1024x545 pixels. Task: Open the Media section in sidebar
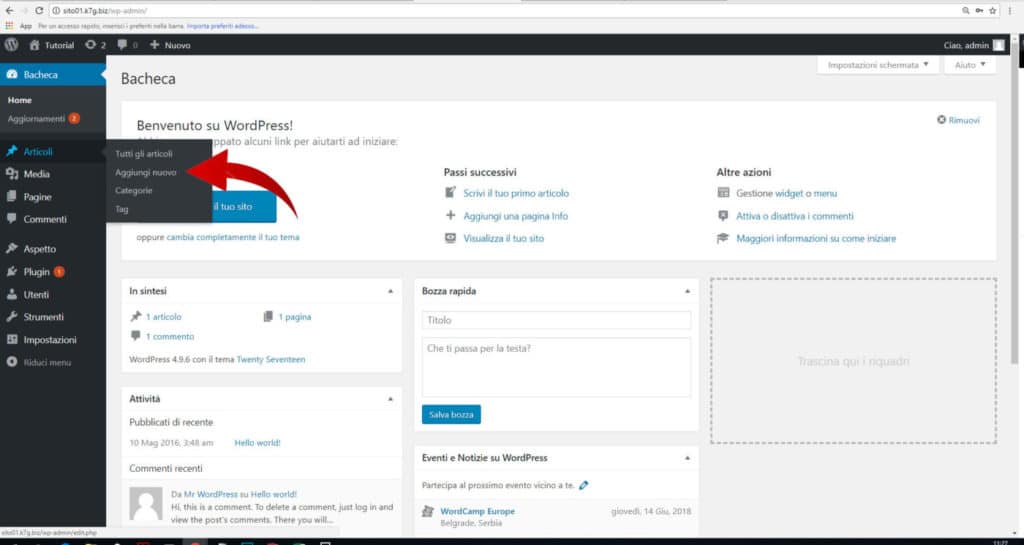37,174
